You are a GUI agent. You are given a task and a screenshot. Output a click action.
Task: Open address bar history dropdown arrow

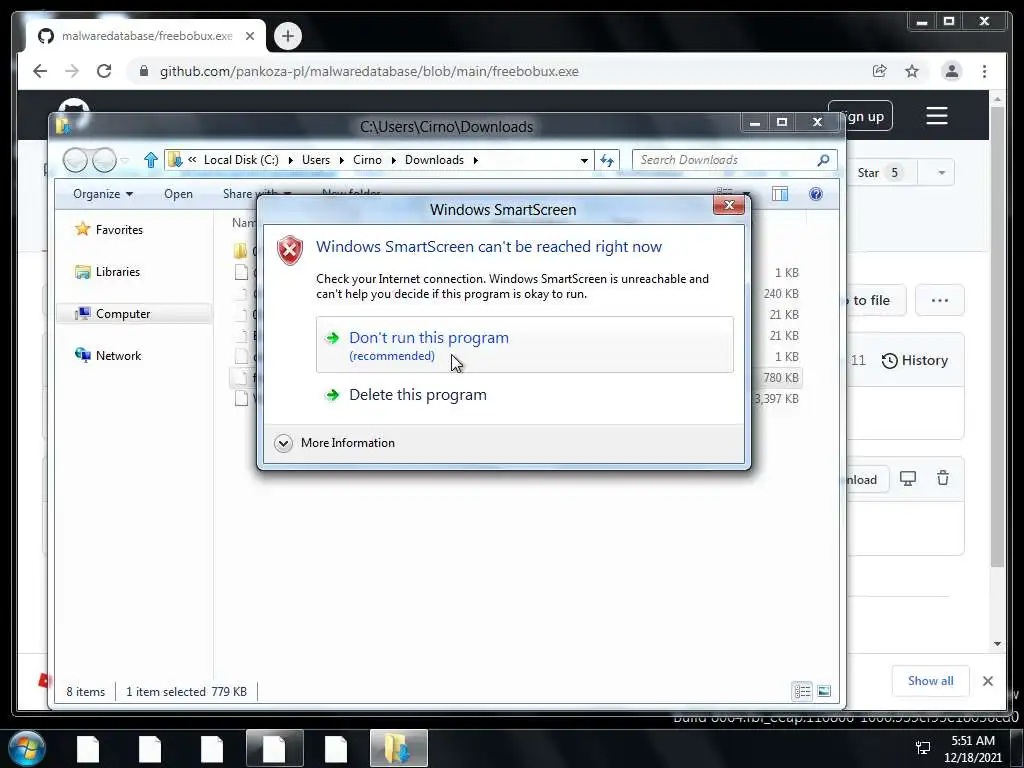[x=584, y=161]
